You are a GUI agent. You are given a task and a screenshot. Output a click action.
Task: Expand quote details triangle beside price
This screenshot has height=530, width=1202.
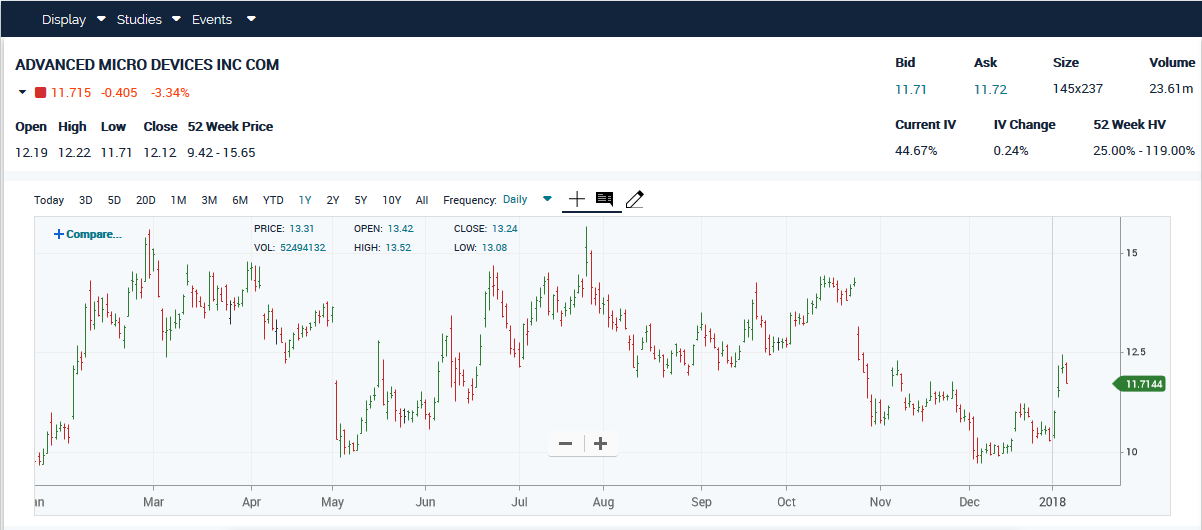point(22,93)
